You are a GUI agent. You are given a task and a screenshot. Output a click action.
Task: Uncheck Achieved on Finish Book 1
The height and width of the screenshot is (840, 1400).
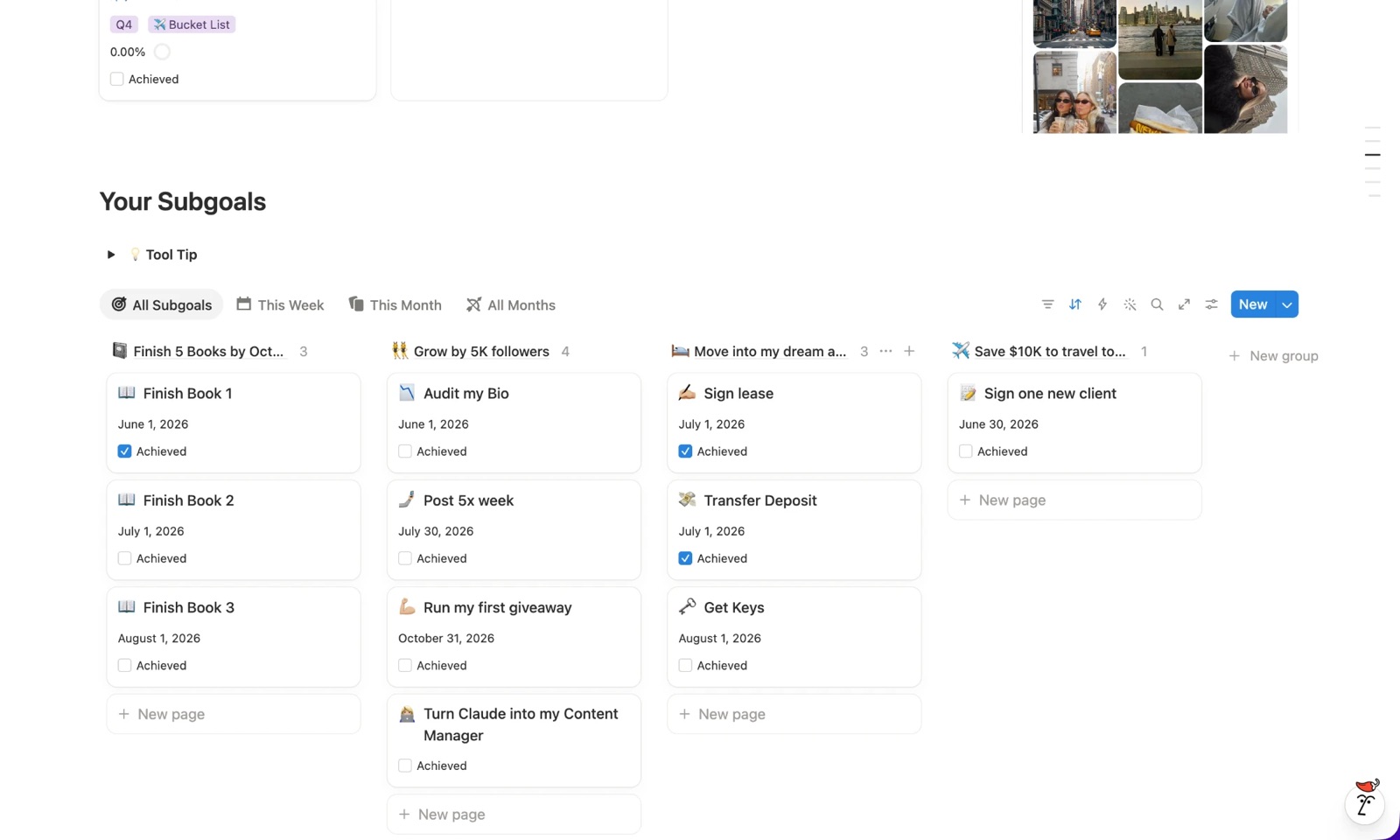[124, 451]
